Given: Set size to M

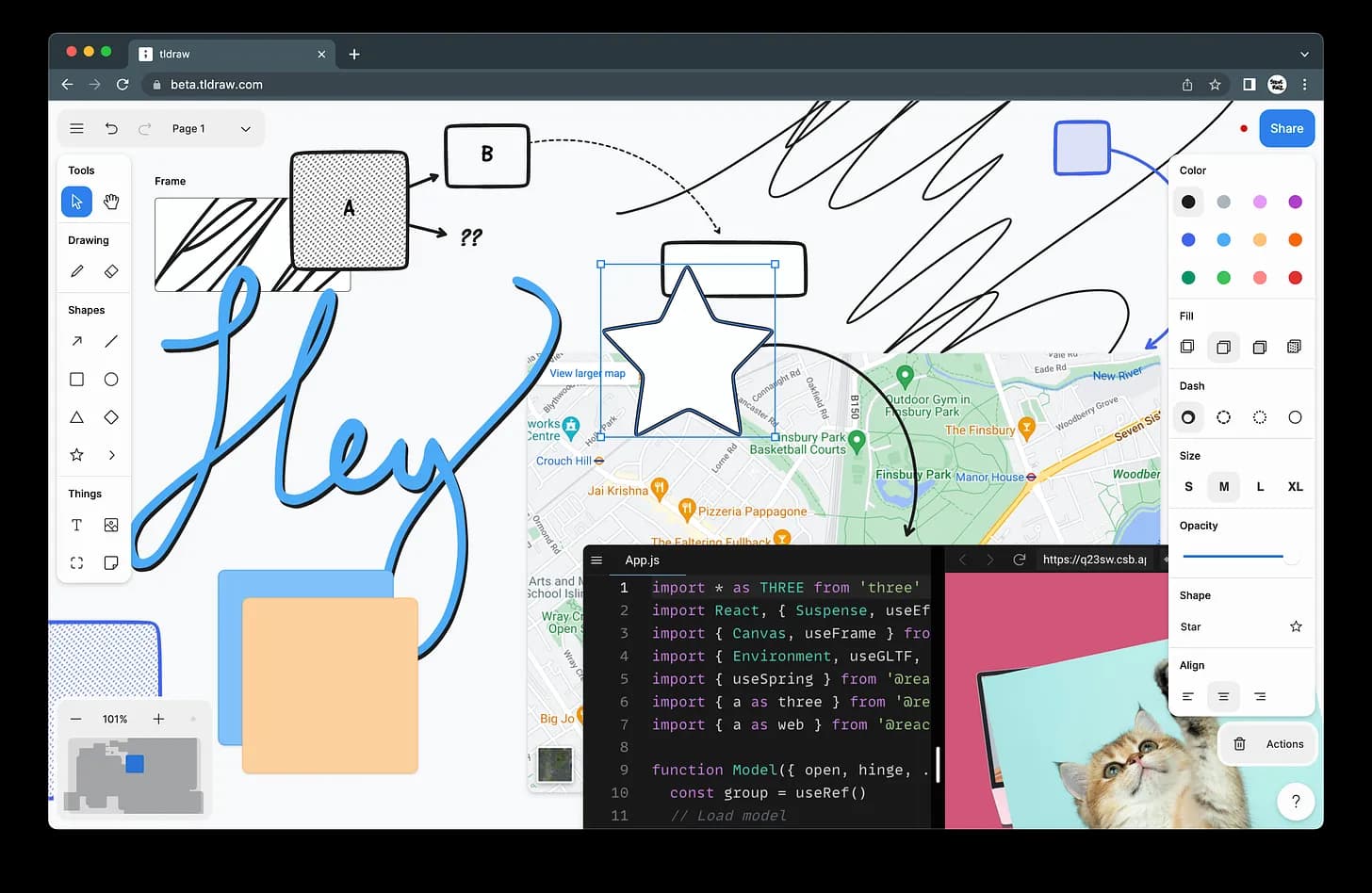Looking at the screenshot, I should 1223,487.
